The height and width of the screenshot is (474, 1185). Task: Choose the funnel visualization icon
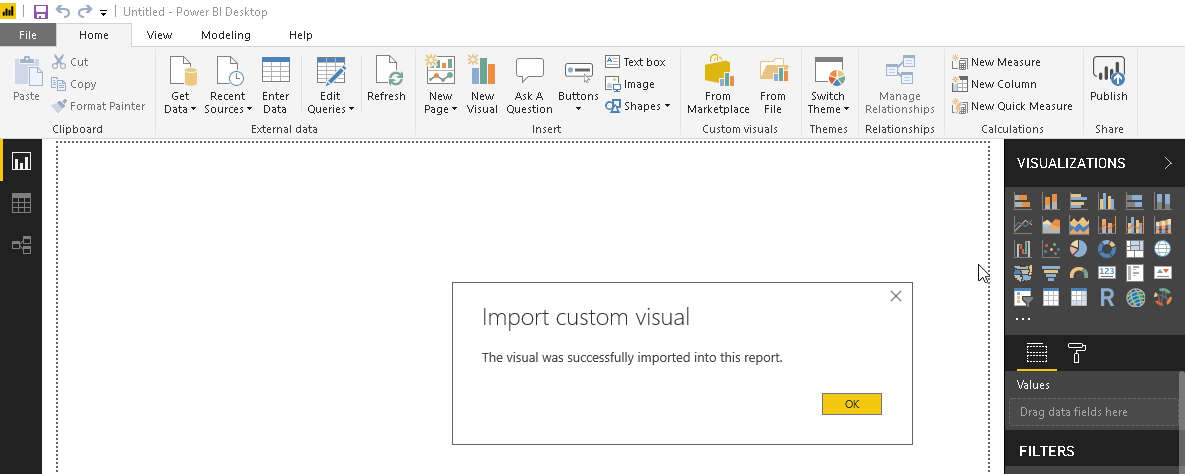click(1050, 273)
